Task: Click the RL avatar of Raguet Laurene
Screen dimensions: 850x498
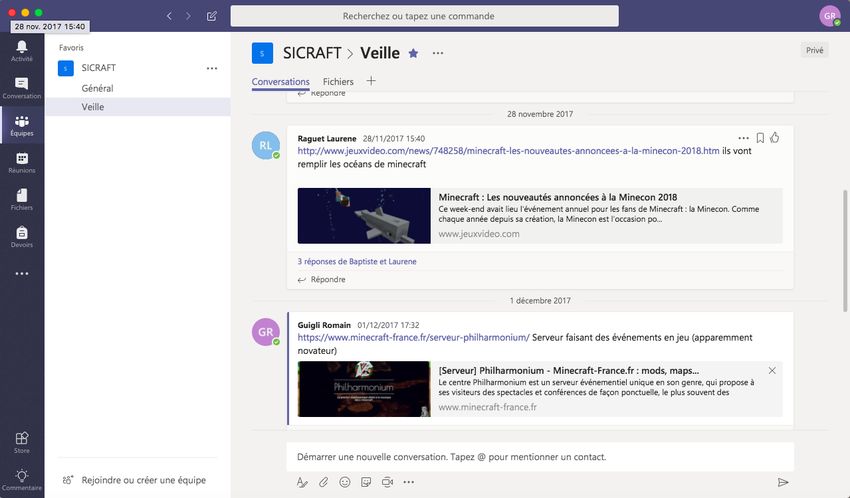Action: (x=266, y=145)
